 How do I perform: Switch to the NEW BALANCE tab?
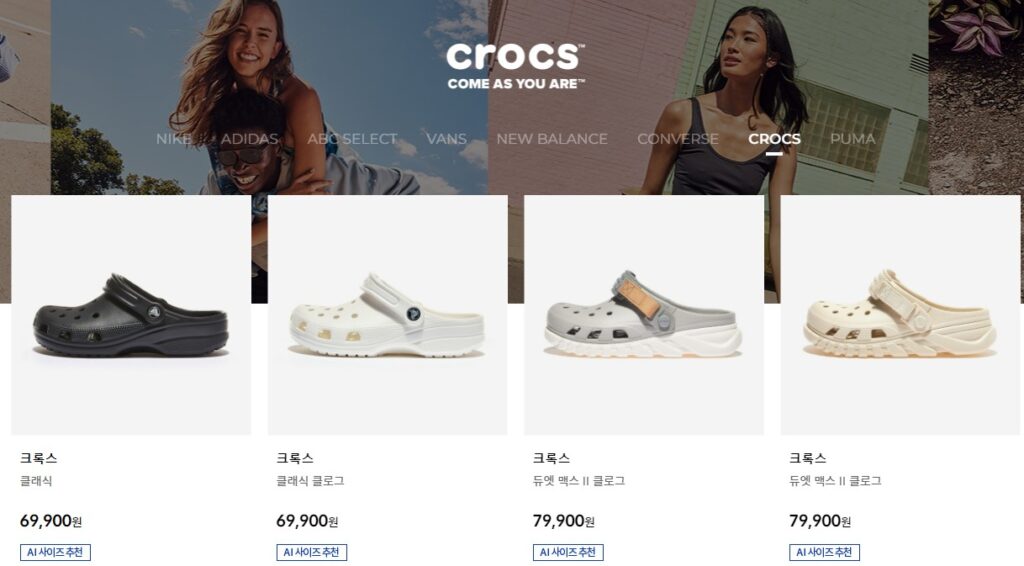click(x=552, y=139)
